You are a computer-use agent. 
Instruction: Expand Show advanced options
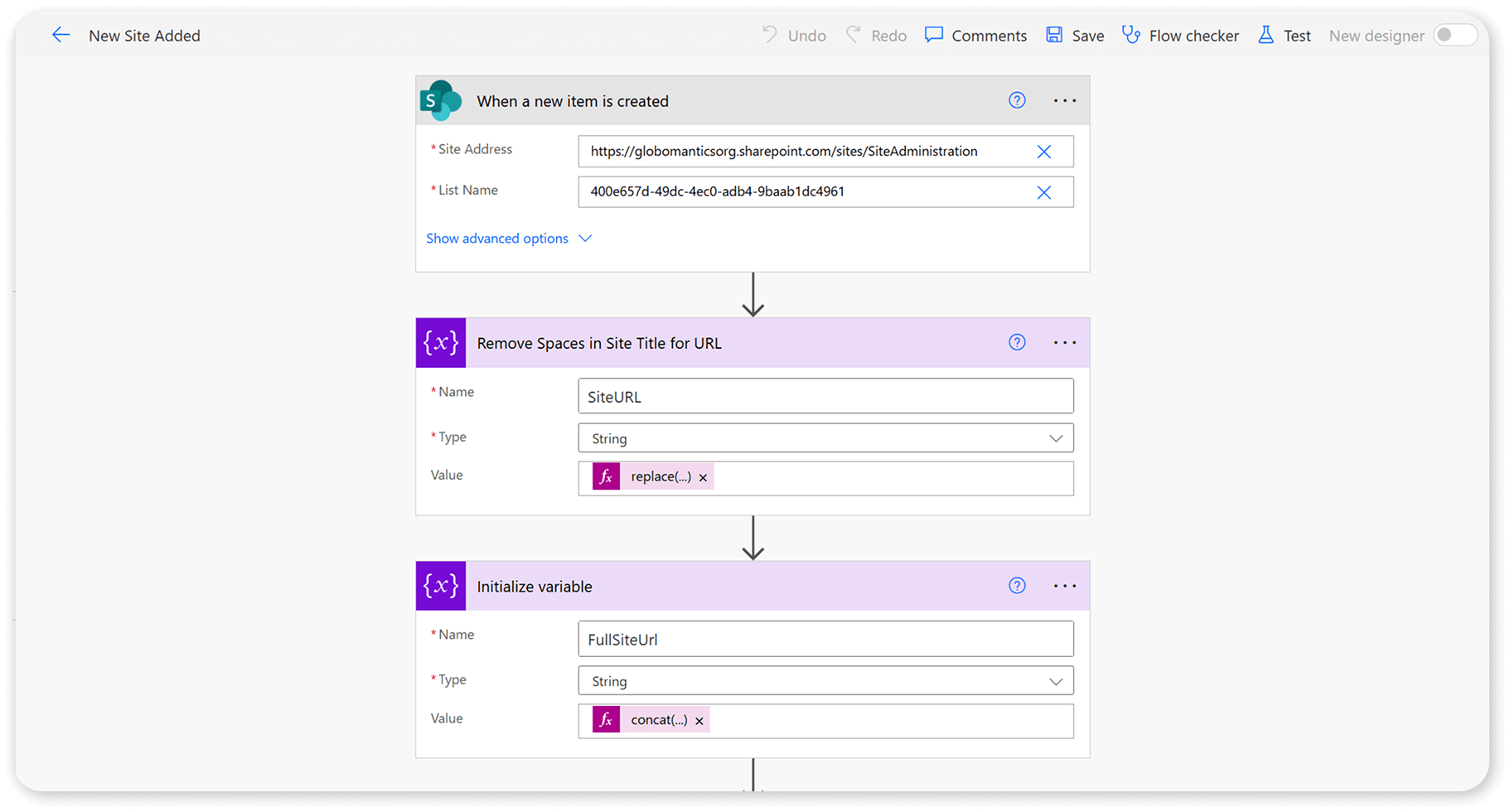tap(509, 239)
